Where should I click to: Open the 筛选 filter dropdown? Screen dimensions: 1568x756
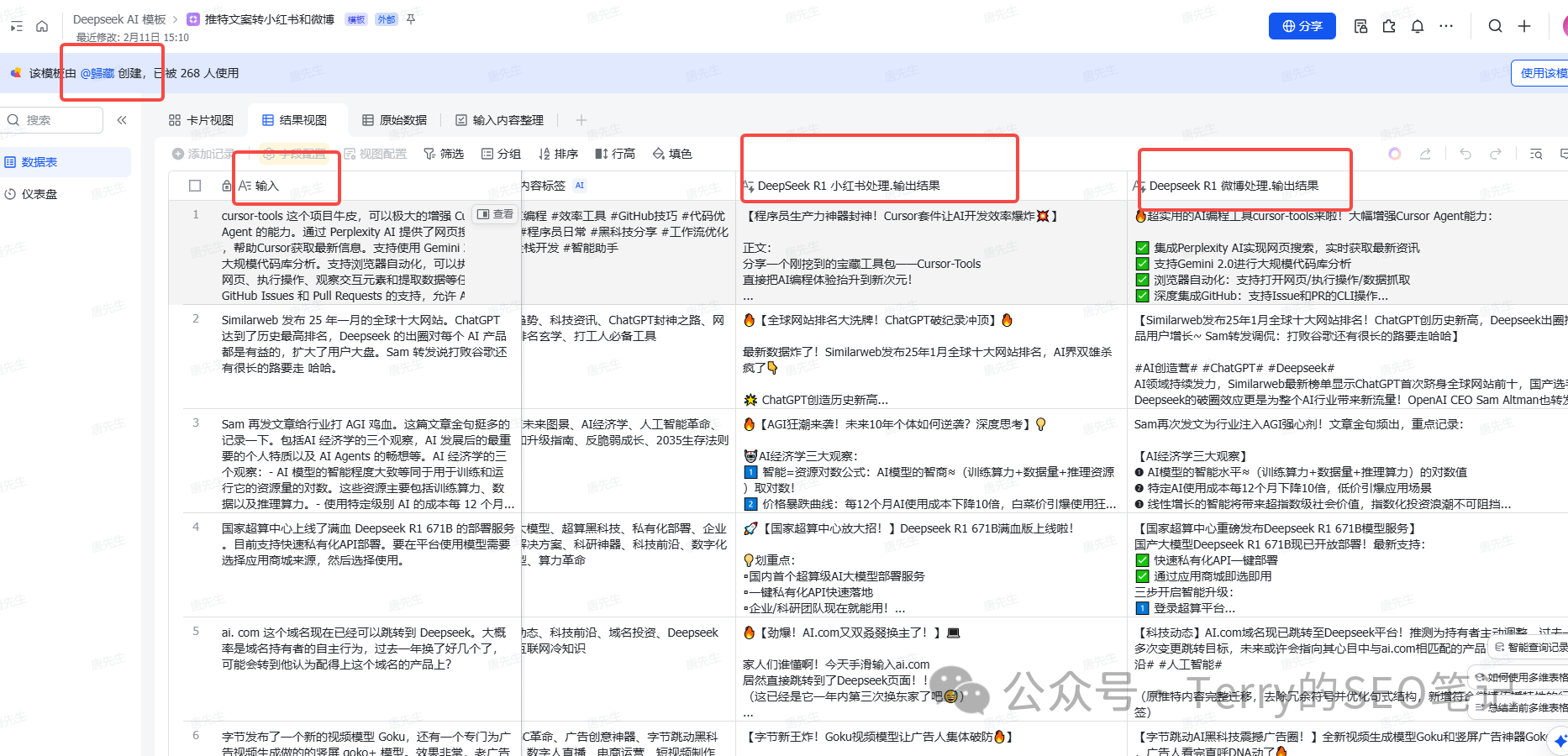click(x=444, y=154)
